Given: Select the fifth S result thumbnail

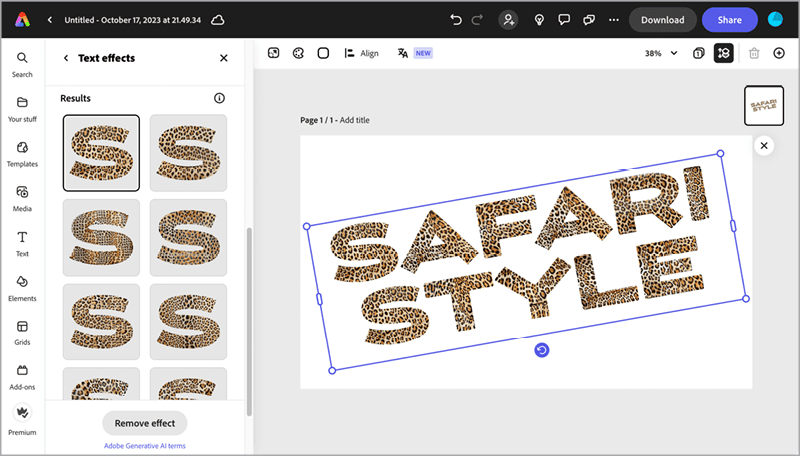Looking at the screenshot, I should (x=101, y=322).
